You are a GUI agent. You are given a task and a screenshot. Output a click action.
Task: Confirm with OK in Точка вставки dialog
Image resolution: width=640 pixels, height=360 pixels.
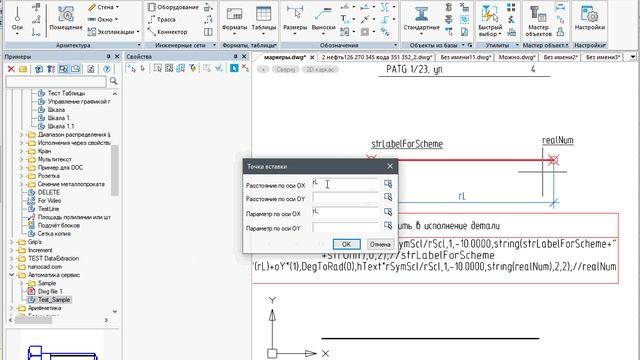(x=346, y=244)
